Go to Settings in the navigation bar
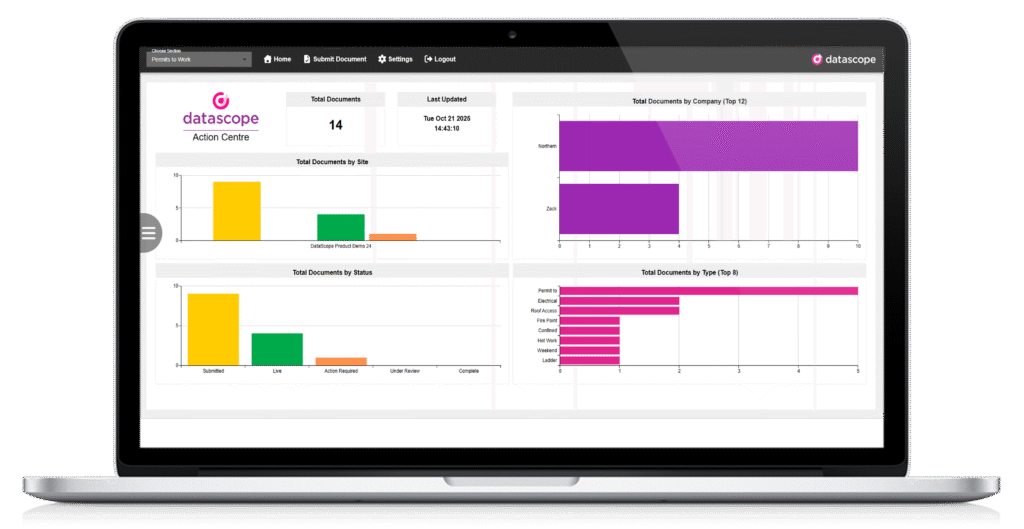The width and height of the screenshot is (1024, 529). (x=400, y=59)
